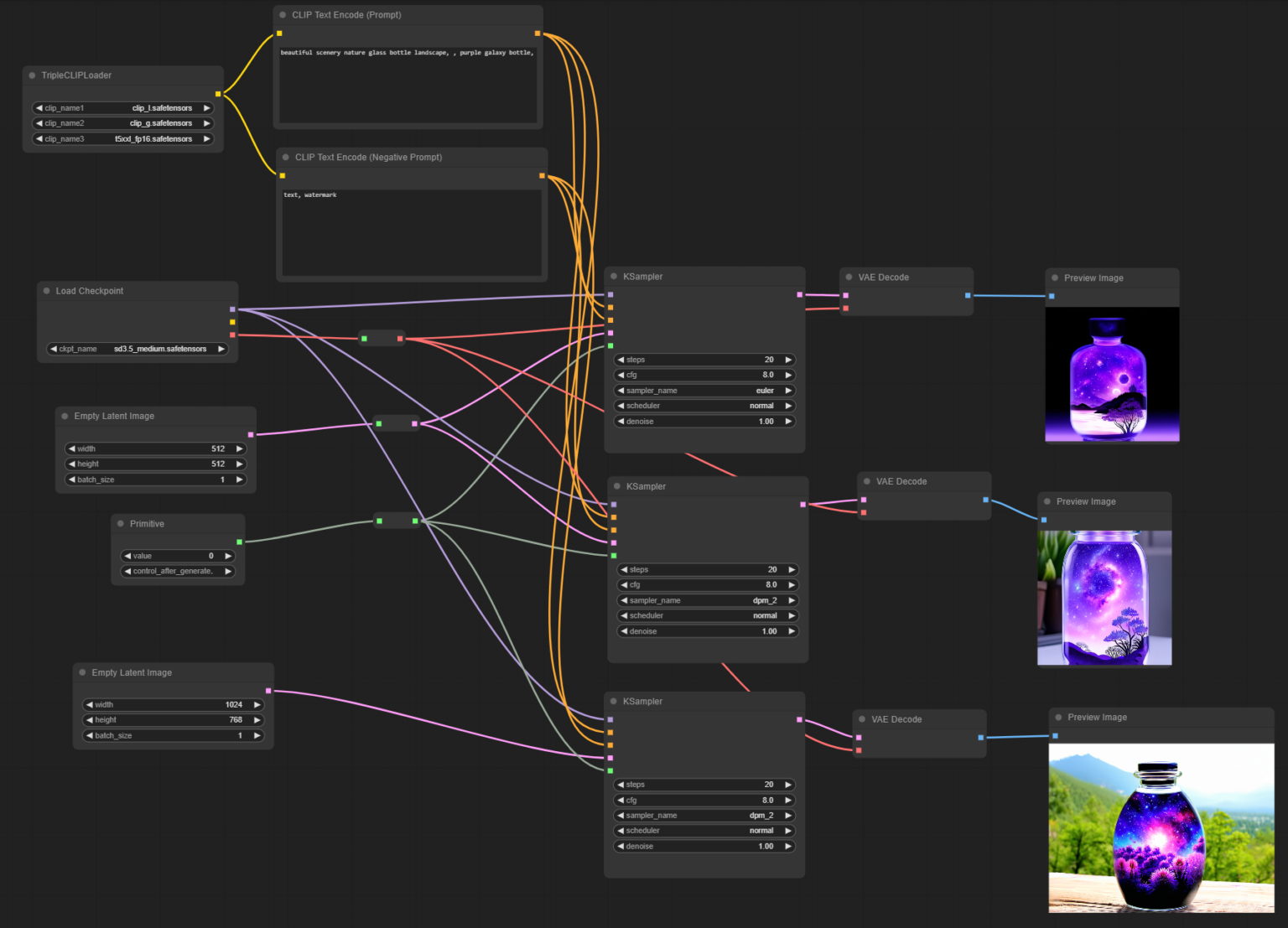Collapse the CLIP Text Encode (Prompt) node dot
This screenshot has width=1288, height=928.
[x=283, y=14]
